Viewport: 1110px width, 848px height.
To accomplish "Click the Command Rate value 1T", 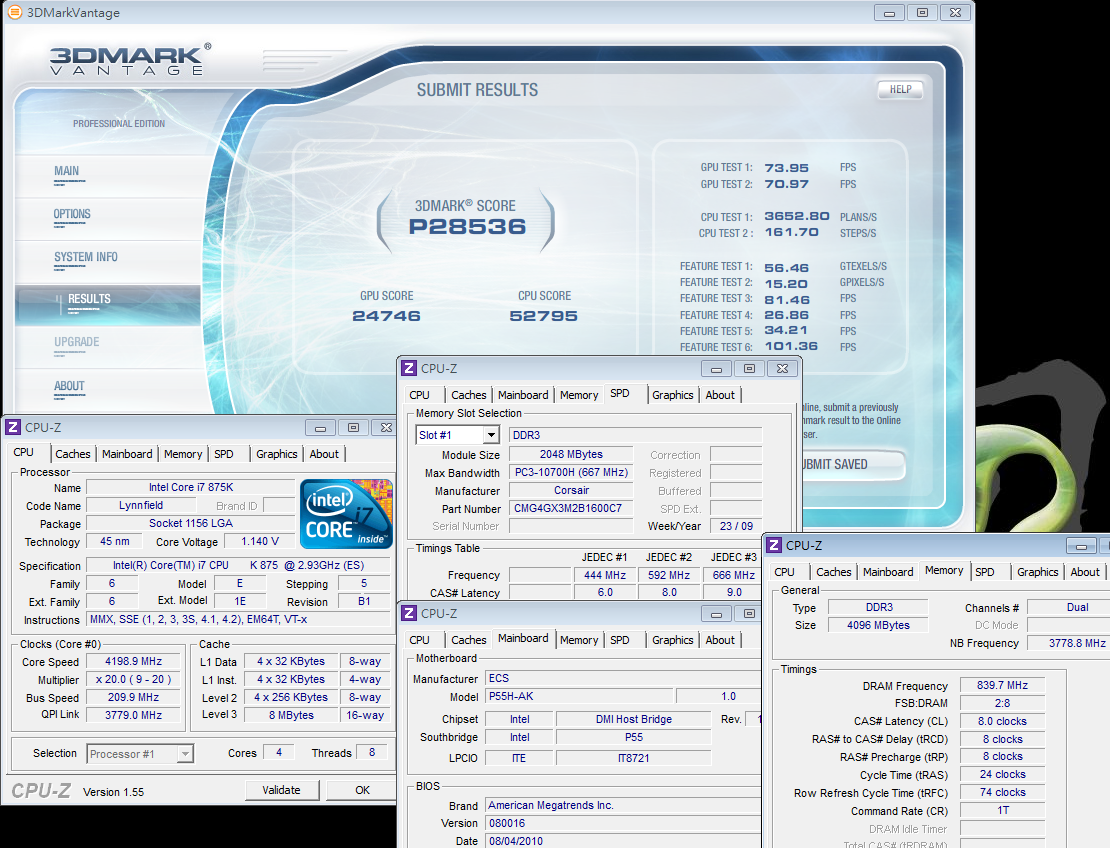I will pyautogui.click(x=1002, y=810).
